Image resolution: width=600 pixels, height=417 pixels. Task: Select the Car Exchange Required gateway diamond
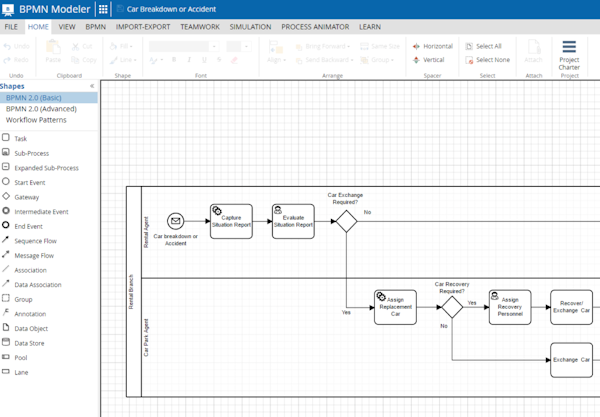click(x=346, y=221)
